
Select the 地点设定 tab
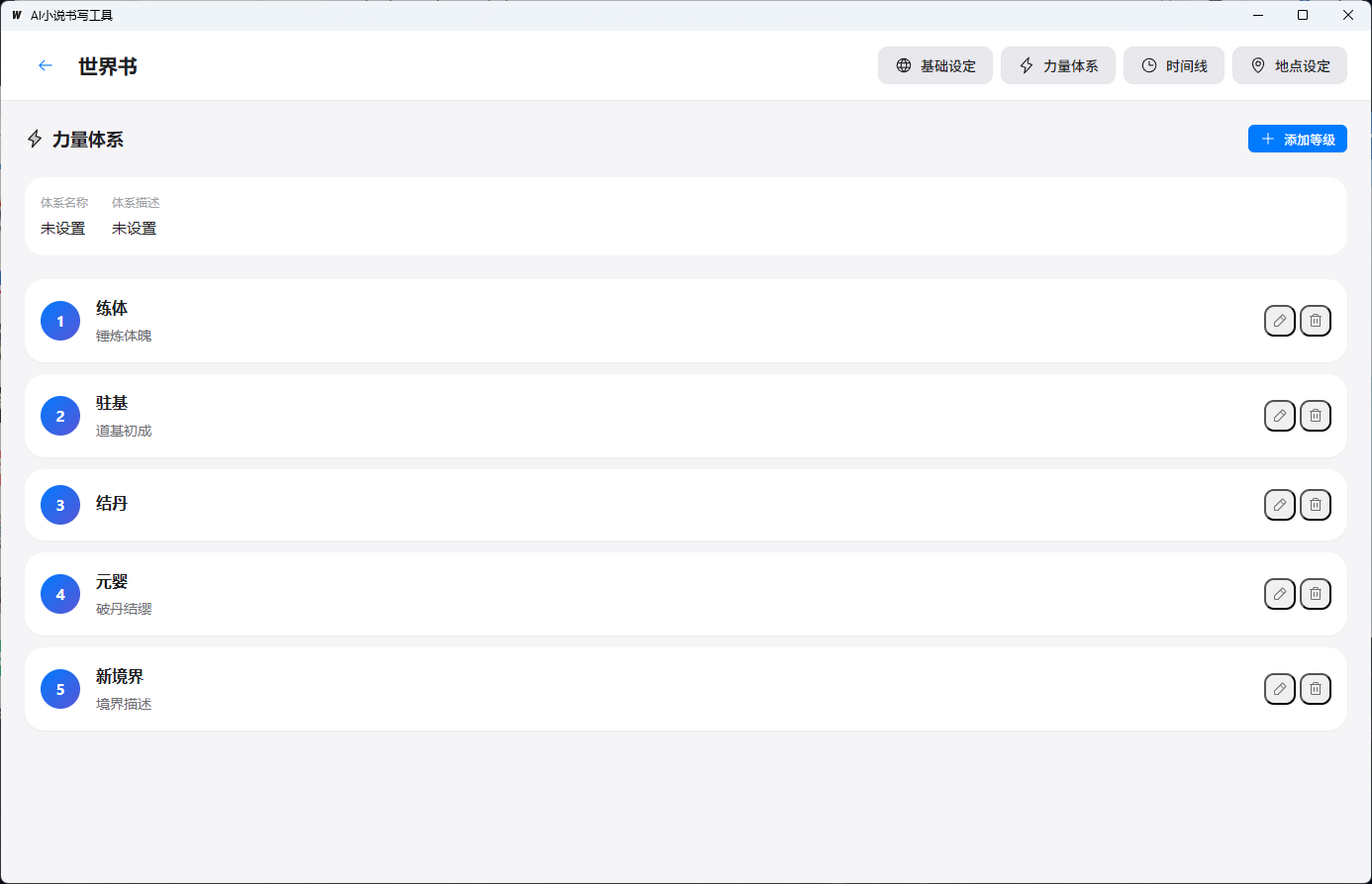pos(1289,66)
